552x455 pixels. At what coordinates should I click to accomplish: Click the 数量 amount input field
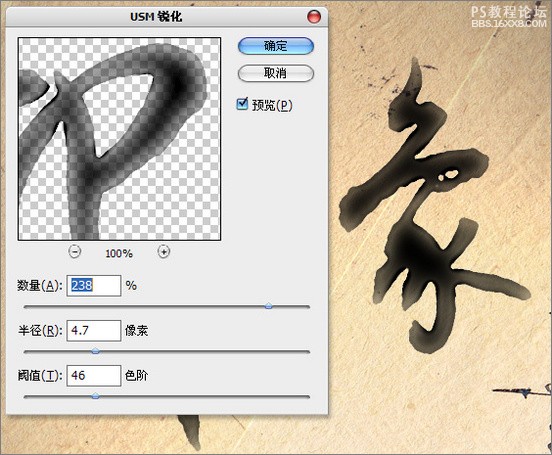point(94,285)
